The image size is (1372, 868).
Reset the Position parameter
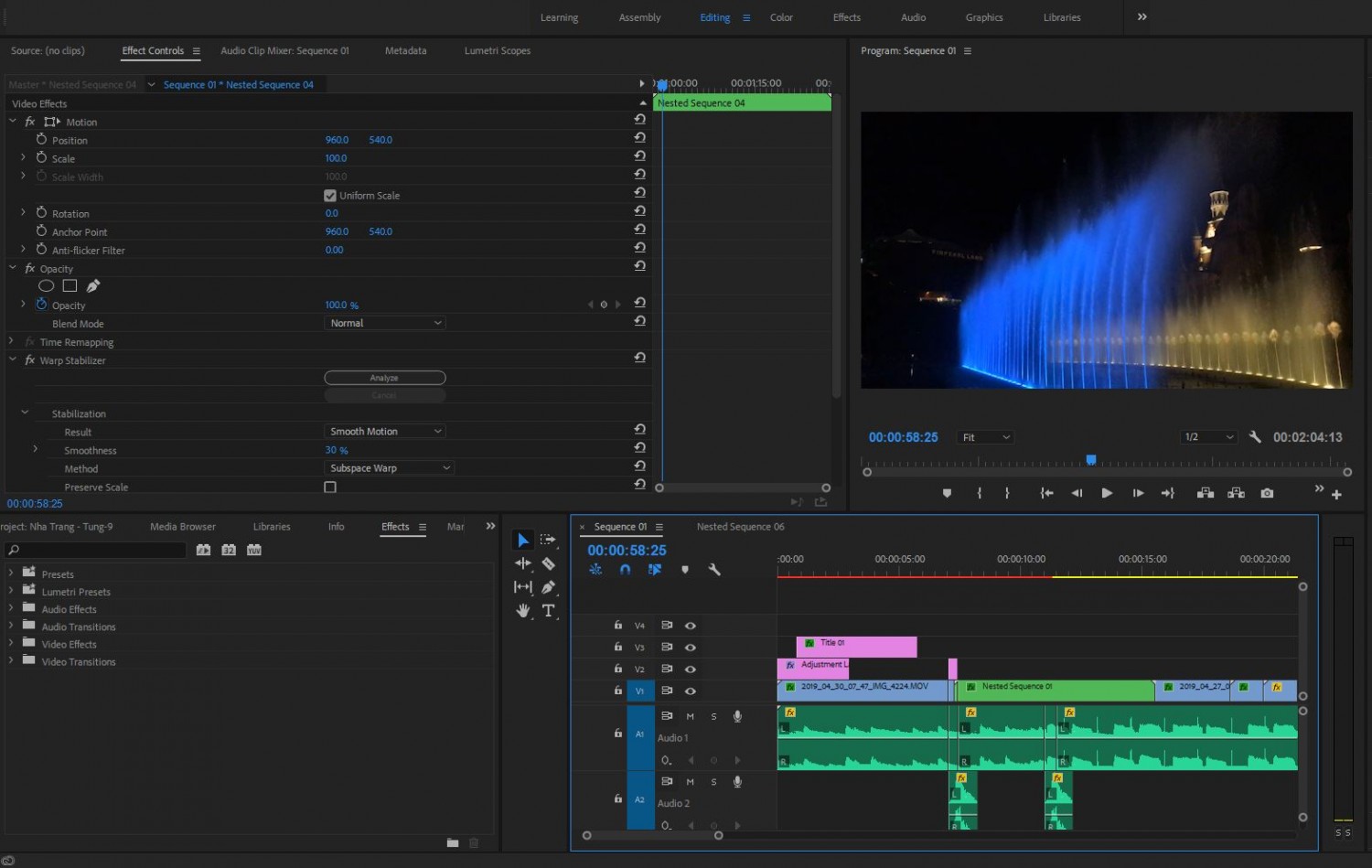point(639,137)
